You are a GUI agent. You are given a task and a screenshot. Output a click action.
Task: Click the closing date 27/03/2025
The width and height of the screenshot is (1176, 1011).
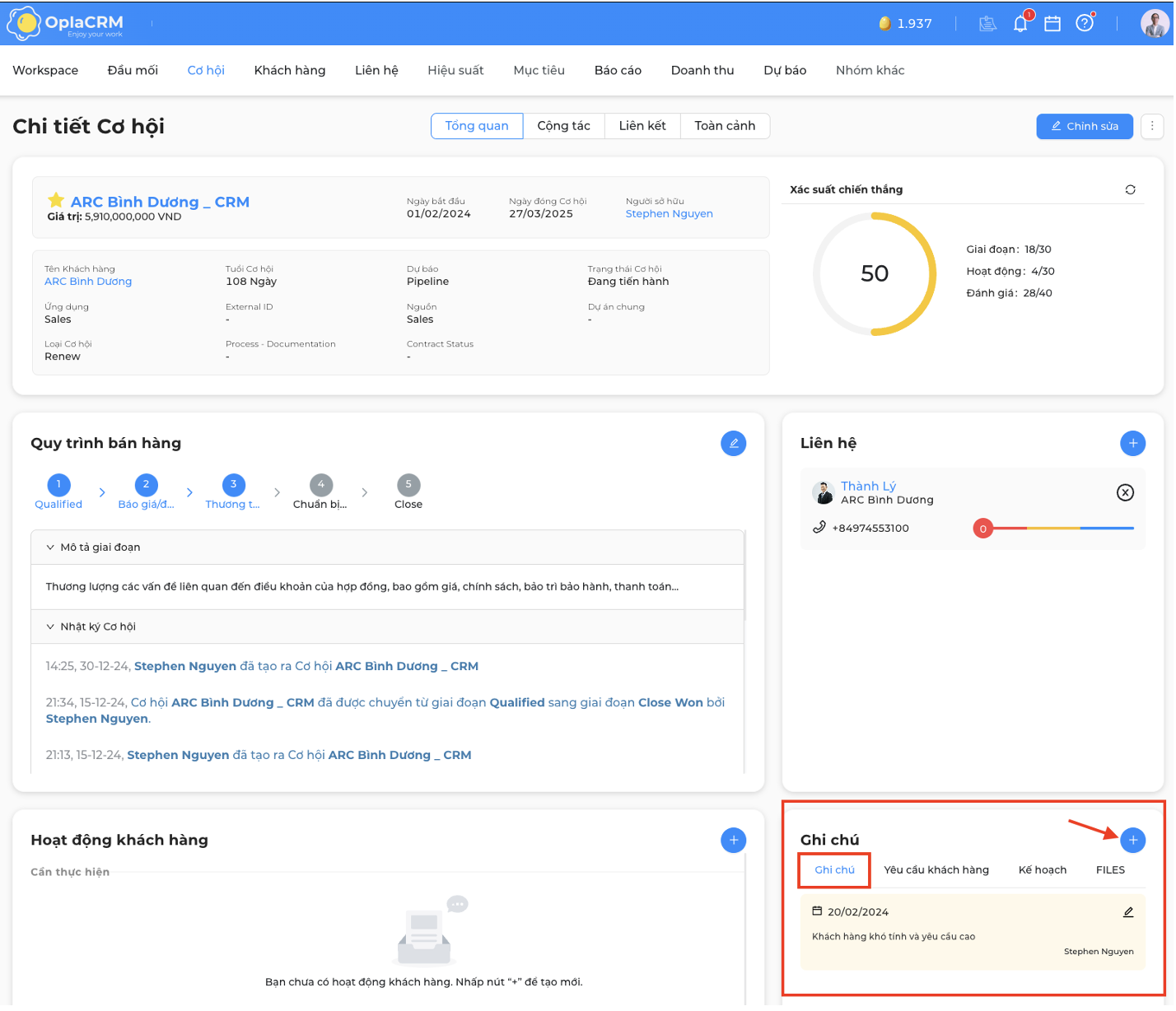pyautogui.click(x=540, y=214)
